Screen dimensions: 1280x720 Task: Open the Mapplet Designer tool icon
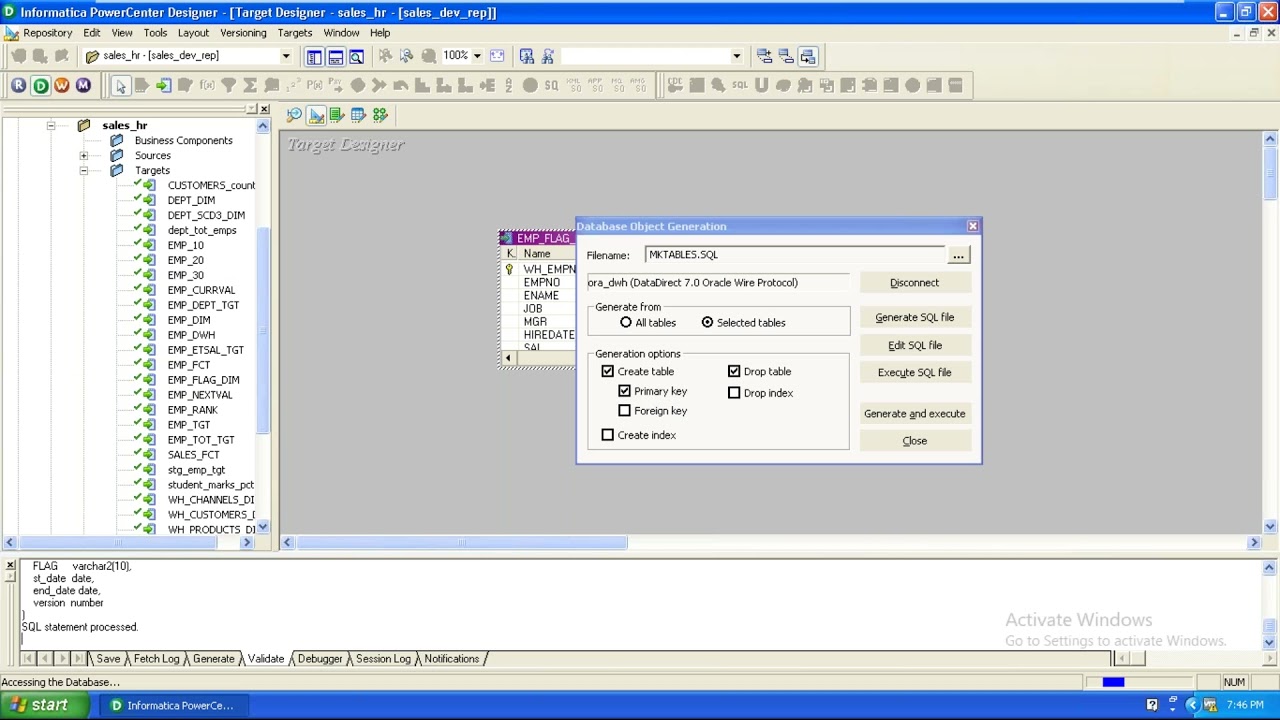click(358, 116)
